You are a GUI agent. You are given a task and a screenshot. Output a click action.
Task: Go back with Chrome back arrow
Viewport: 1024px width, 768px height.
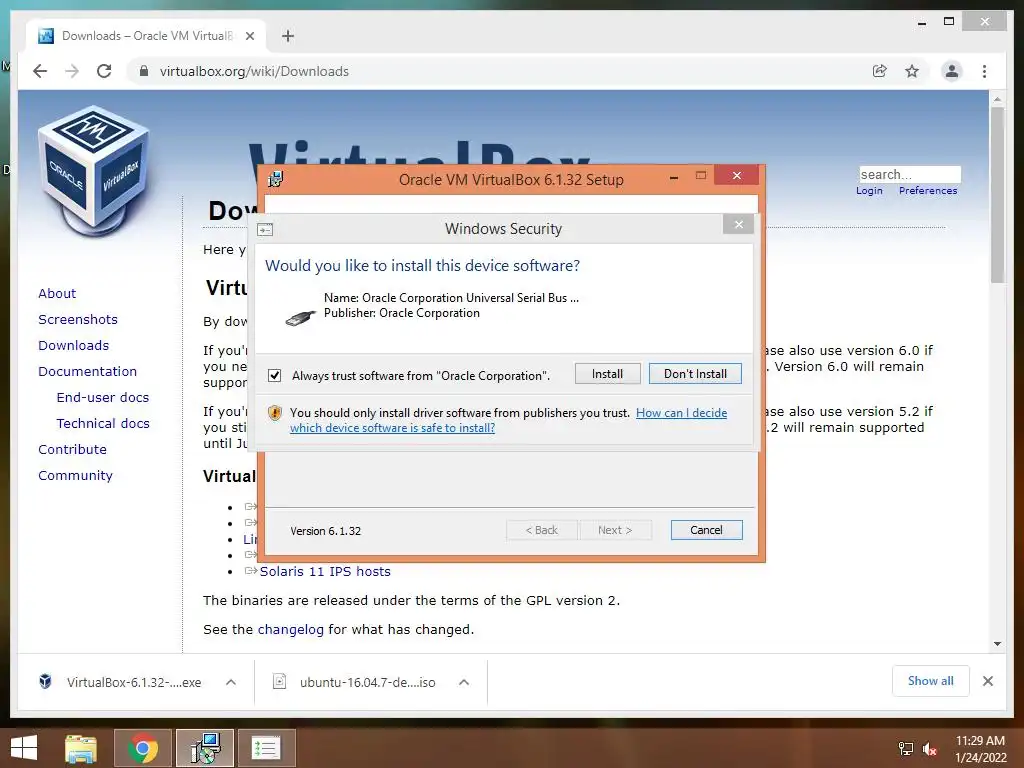[40, 71]
